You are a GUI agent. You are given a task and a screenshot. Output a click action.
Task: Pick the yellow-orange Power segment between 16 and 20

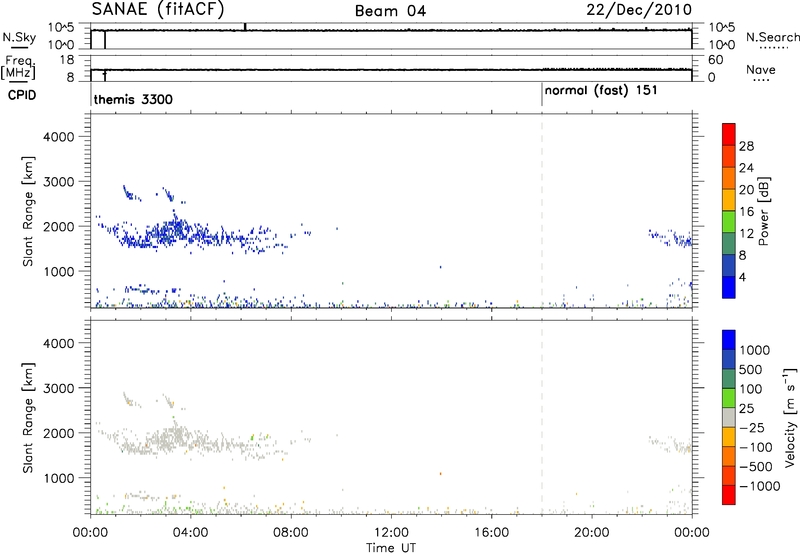click(729, 199)
